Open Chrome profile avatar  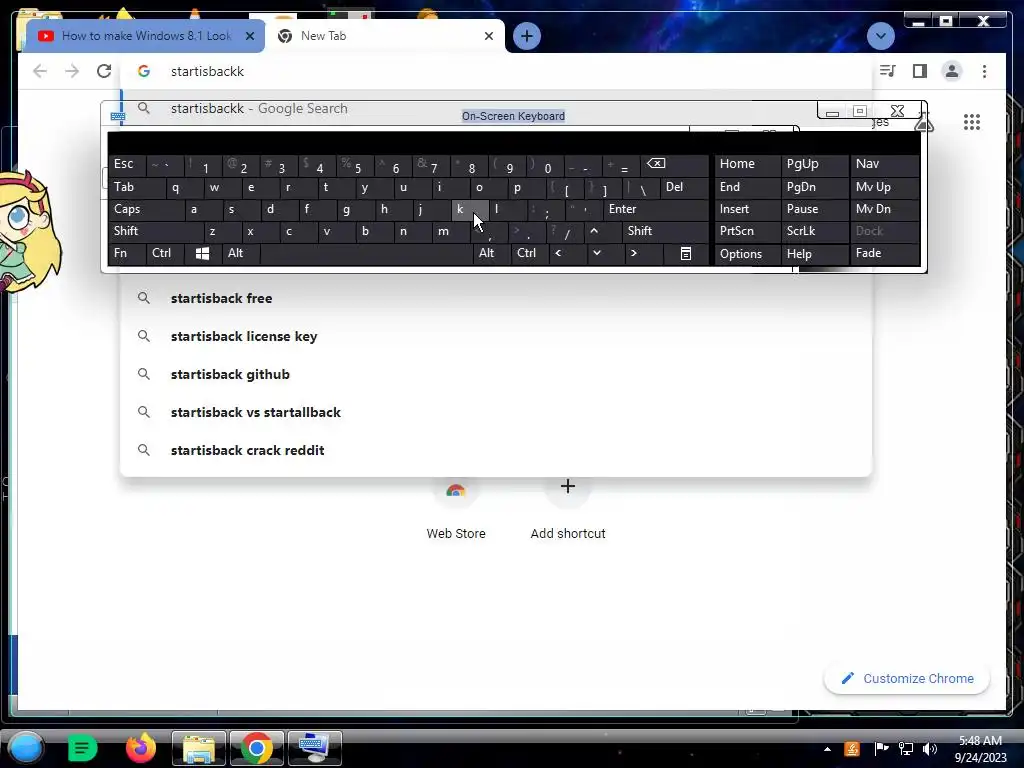point(952,71)
